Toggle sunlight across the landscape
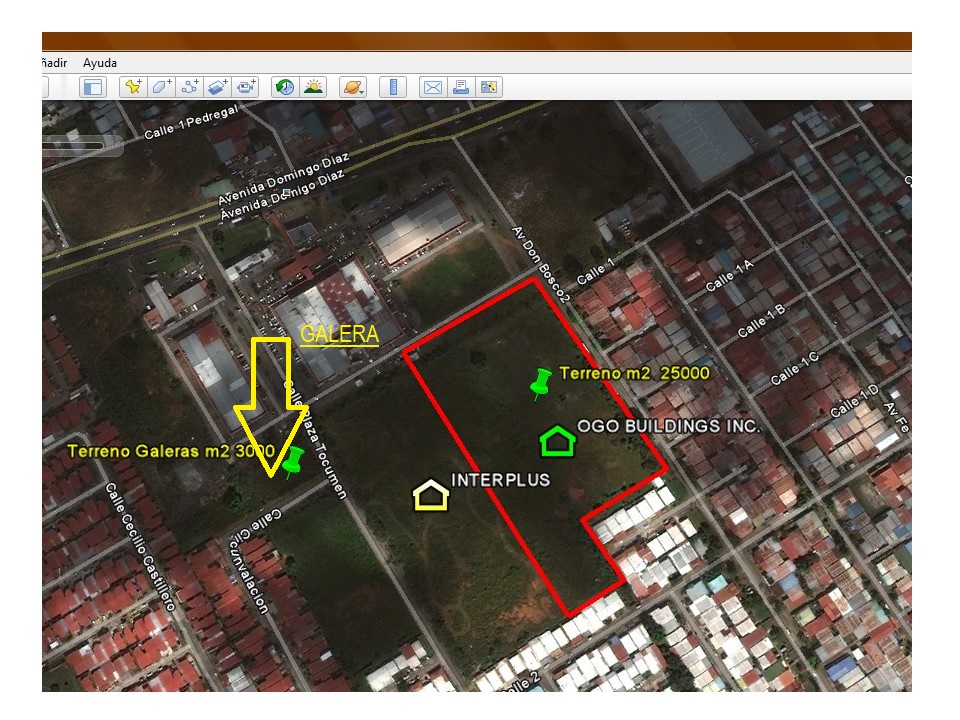 click(313, 87)
